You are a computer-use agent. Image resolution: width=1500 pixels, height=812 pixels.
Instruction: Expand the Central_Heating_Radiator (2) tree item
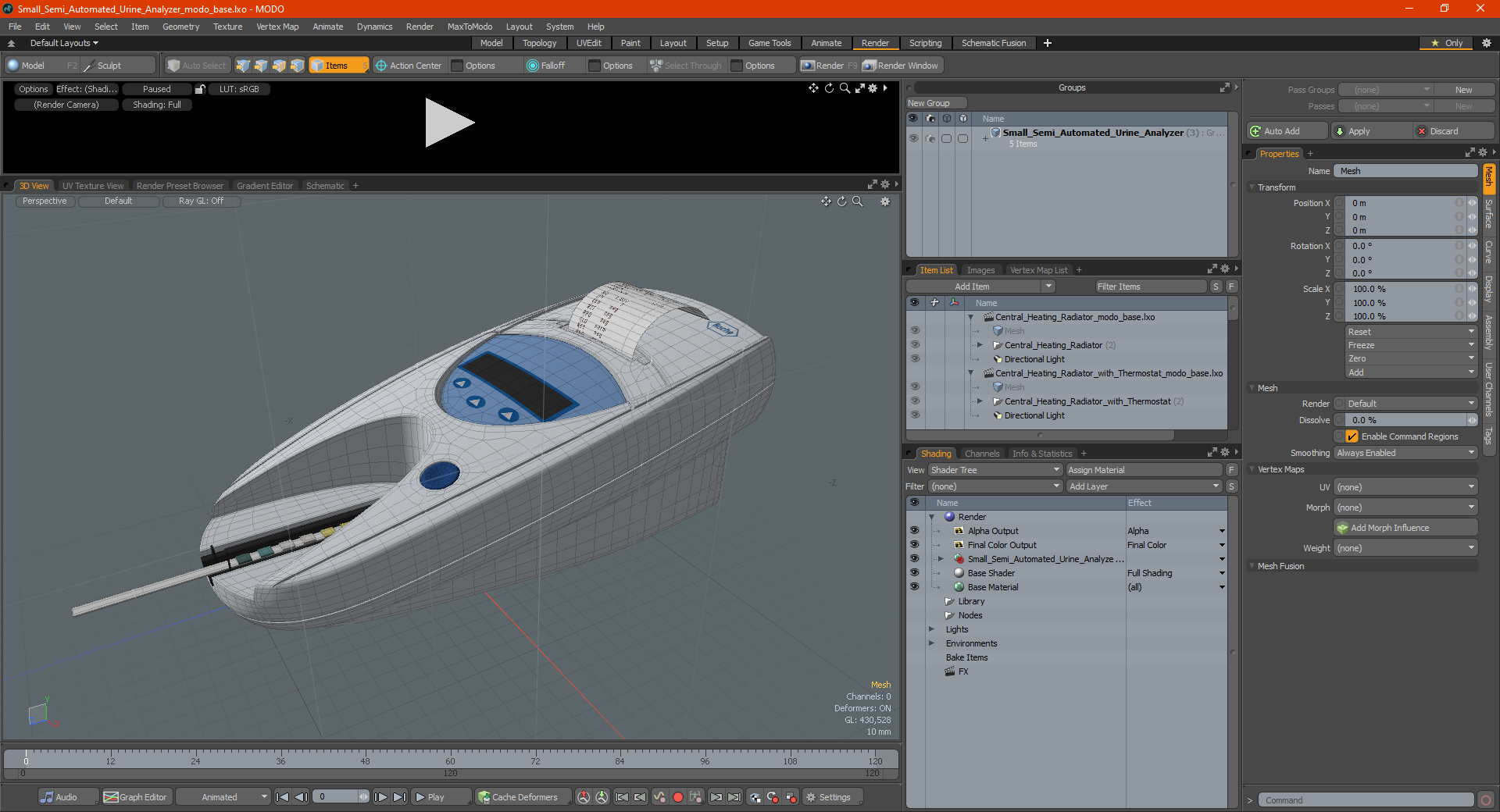click(980, 345)
